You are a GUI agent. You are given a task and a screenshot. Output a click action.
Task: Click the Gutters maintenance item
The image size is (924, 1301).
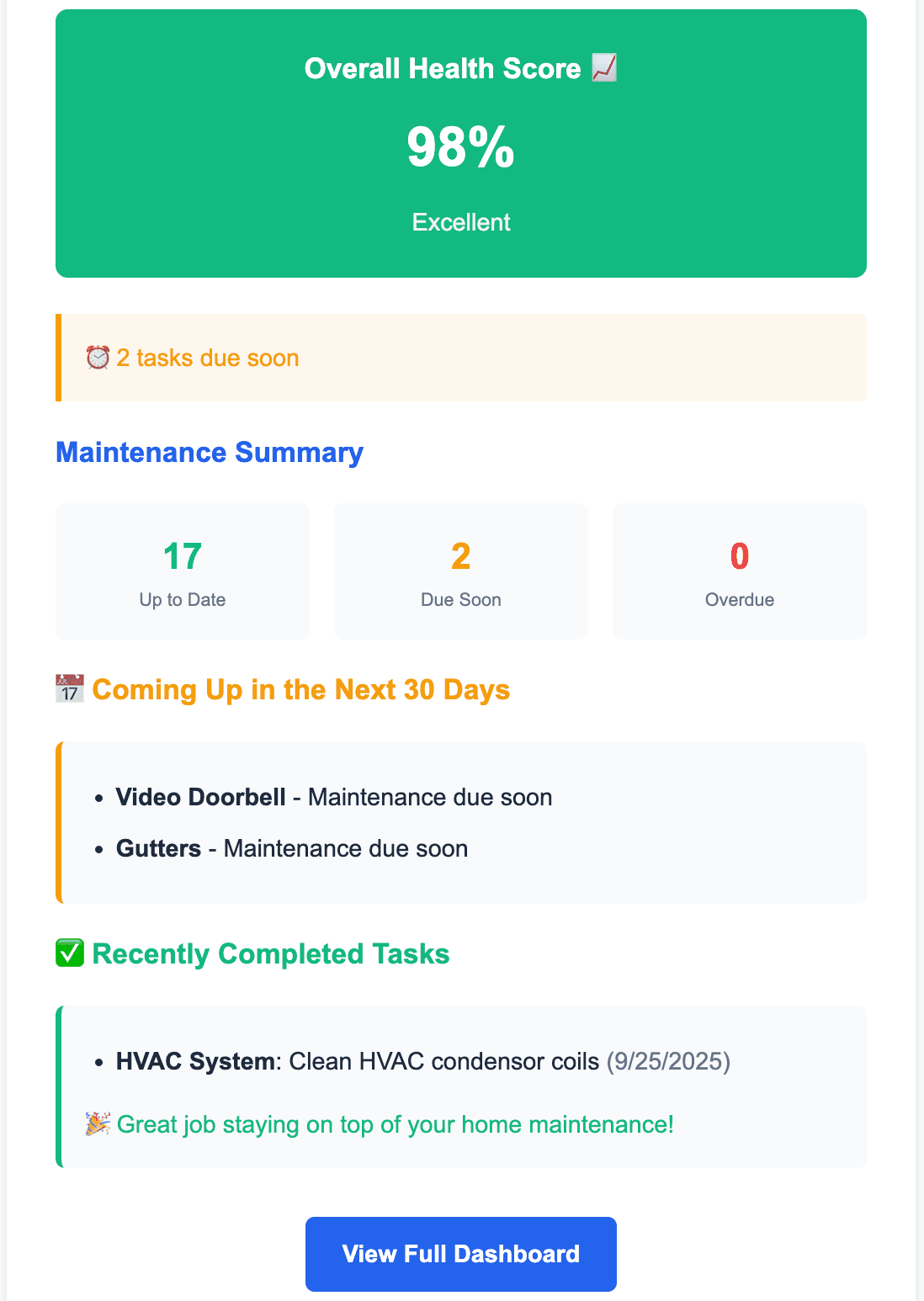click(x=291, y=848)
